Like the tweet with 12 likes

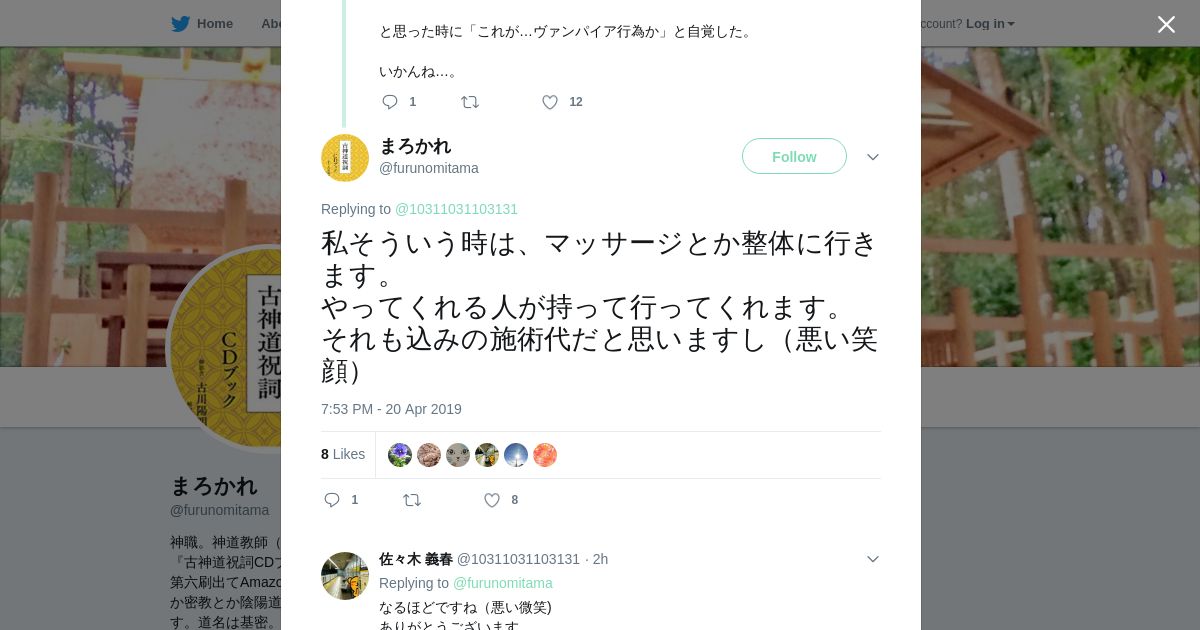pyautogui.click(x=550, y=102)
